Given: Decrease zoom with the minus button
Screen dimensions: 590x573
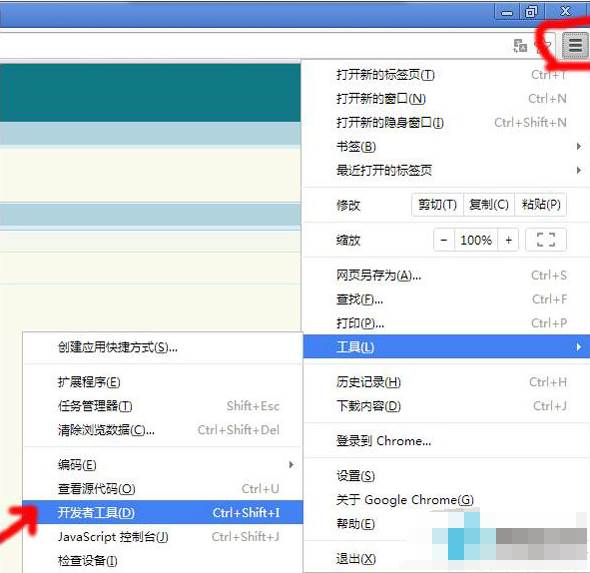Looking at the screenshot, I should point(444,240).
